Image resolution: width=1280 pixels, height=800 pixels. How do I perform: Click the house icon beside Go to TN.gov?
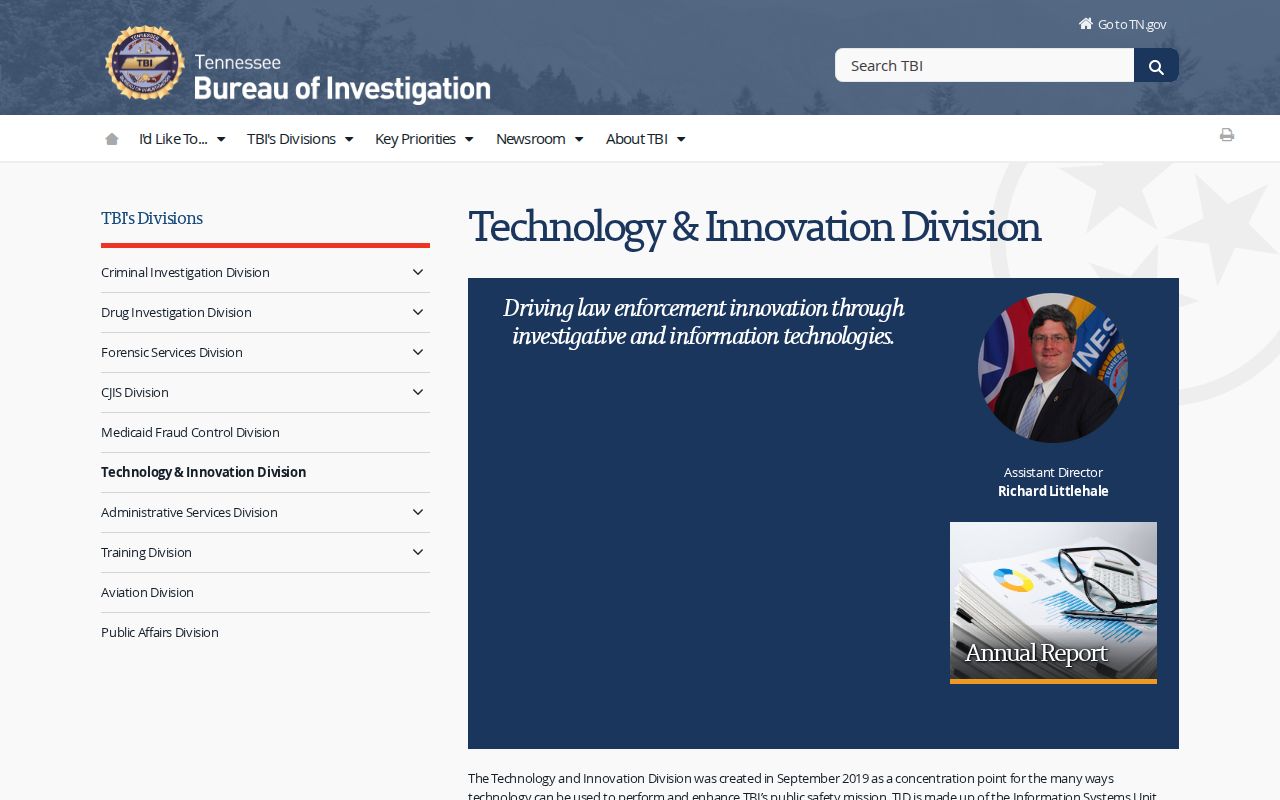pos(1085,24)
